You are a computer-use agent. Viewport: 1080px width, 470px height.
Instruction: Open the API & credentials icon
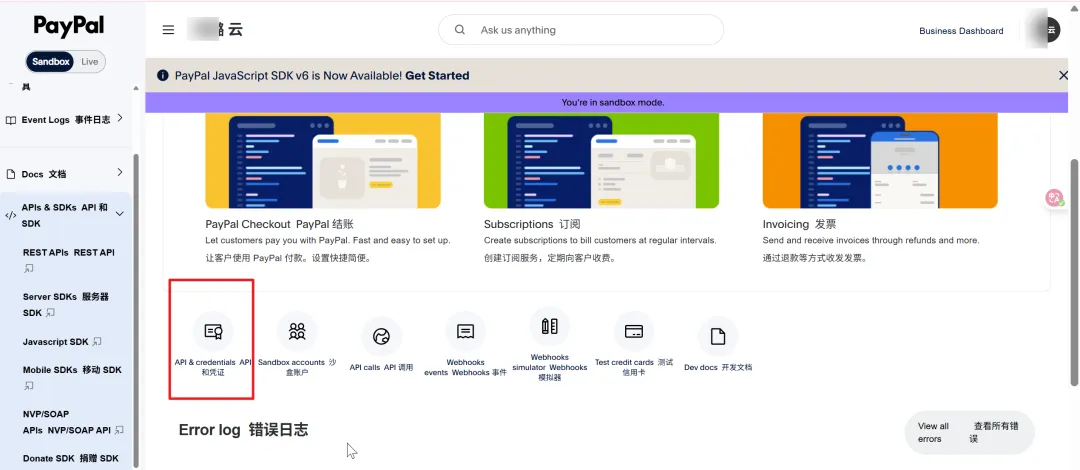click(x=212, y=333)
